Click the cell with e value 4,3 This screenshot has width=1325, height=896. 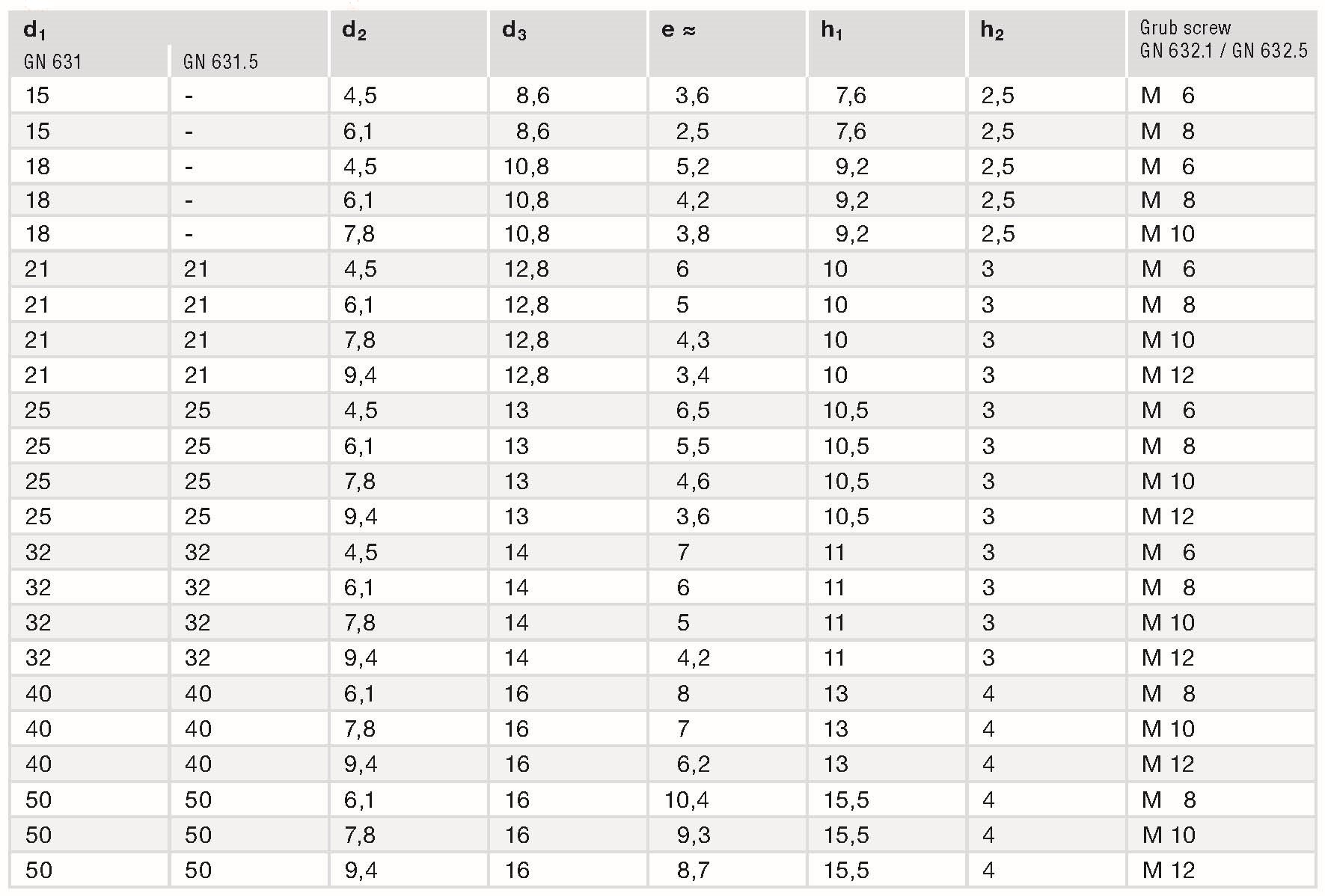click(693, 340)
